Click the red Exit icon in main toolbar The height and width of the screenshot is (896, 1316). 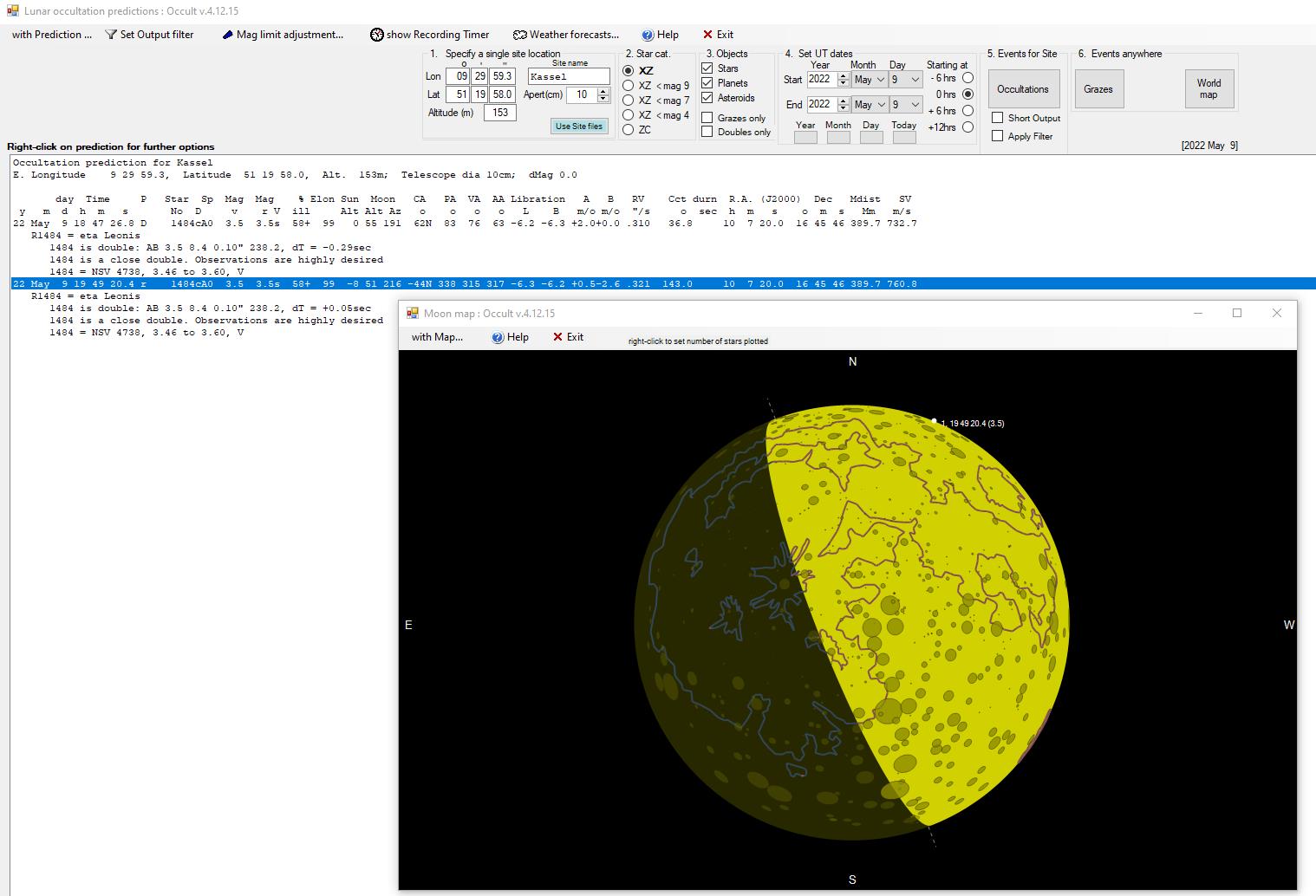pyautogui.click(x=707, y=35)
